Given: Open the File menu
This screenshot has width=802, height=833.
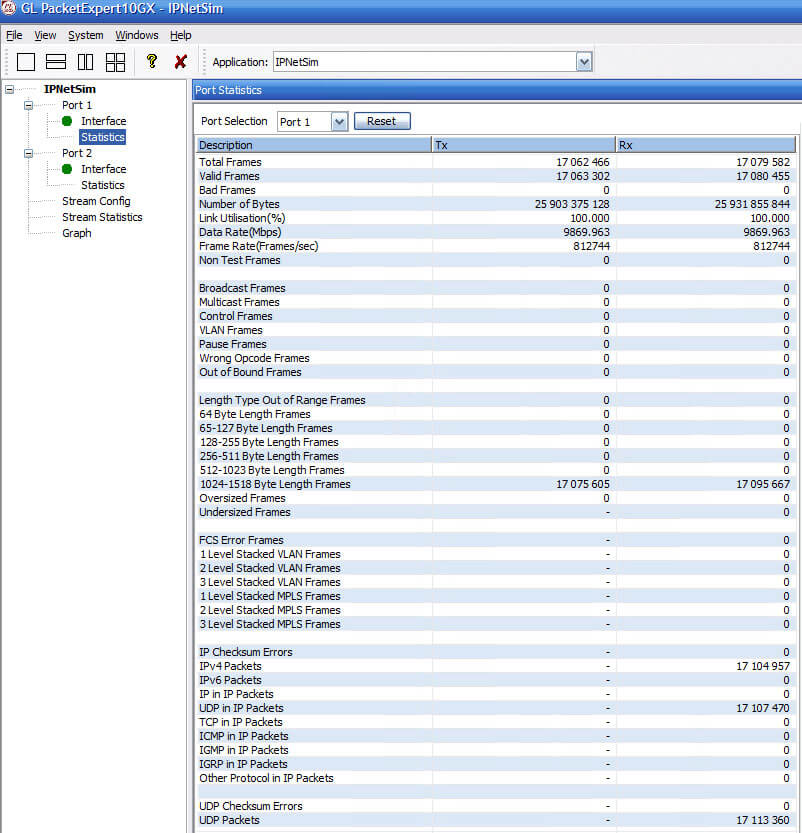Looking at the screenshot, I should (14, 35).
